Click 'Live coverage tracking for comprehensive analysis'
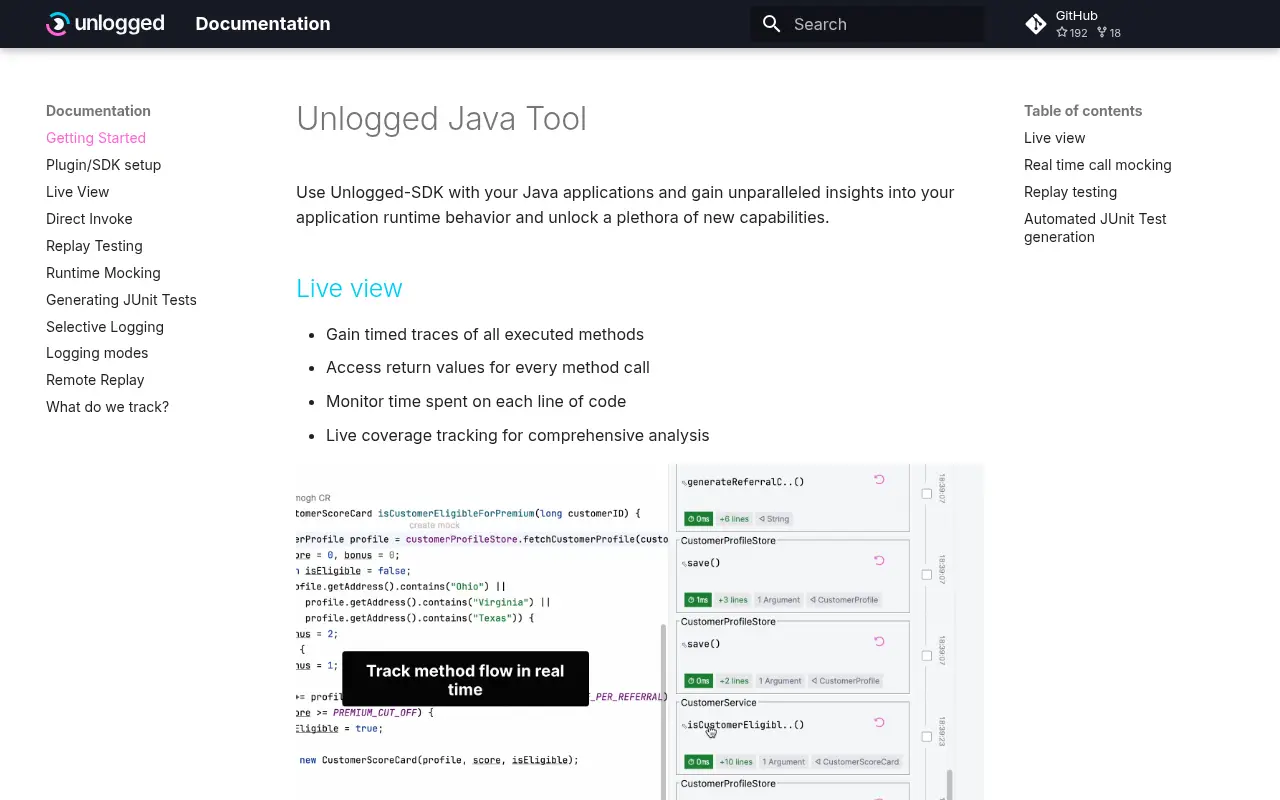This screenshot has width=1280, height=800. pos(517,435)
